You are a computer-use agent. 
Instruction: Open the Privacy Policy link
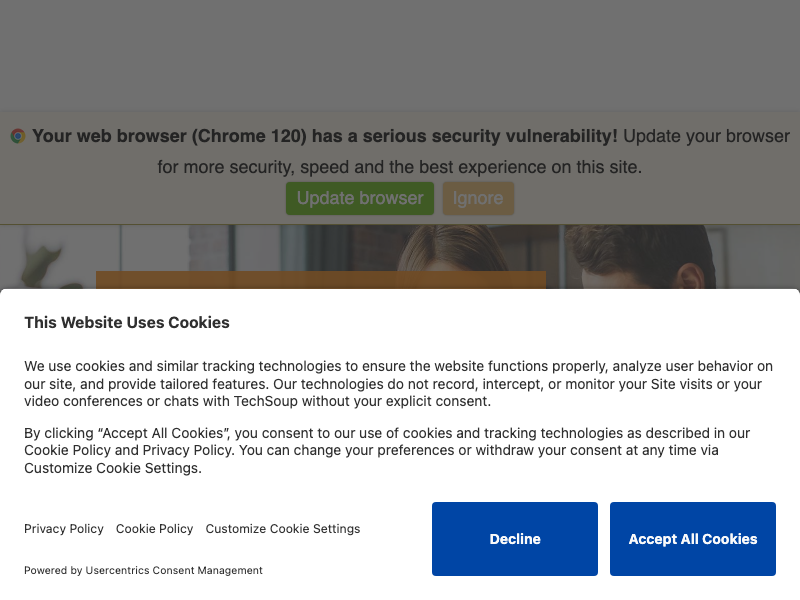[64, 529]
